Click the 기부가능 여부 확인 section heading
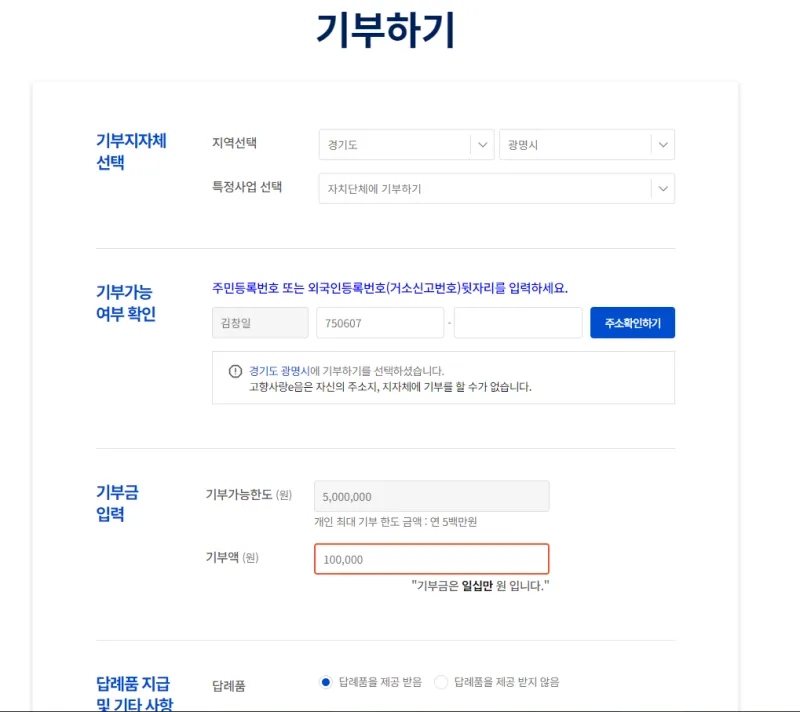800x712 pixels. (126, 304)
